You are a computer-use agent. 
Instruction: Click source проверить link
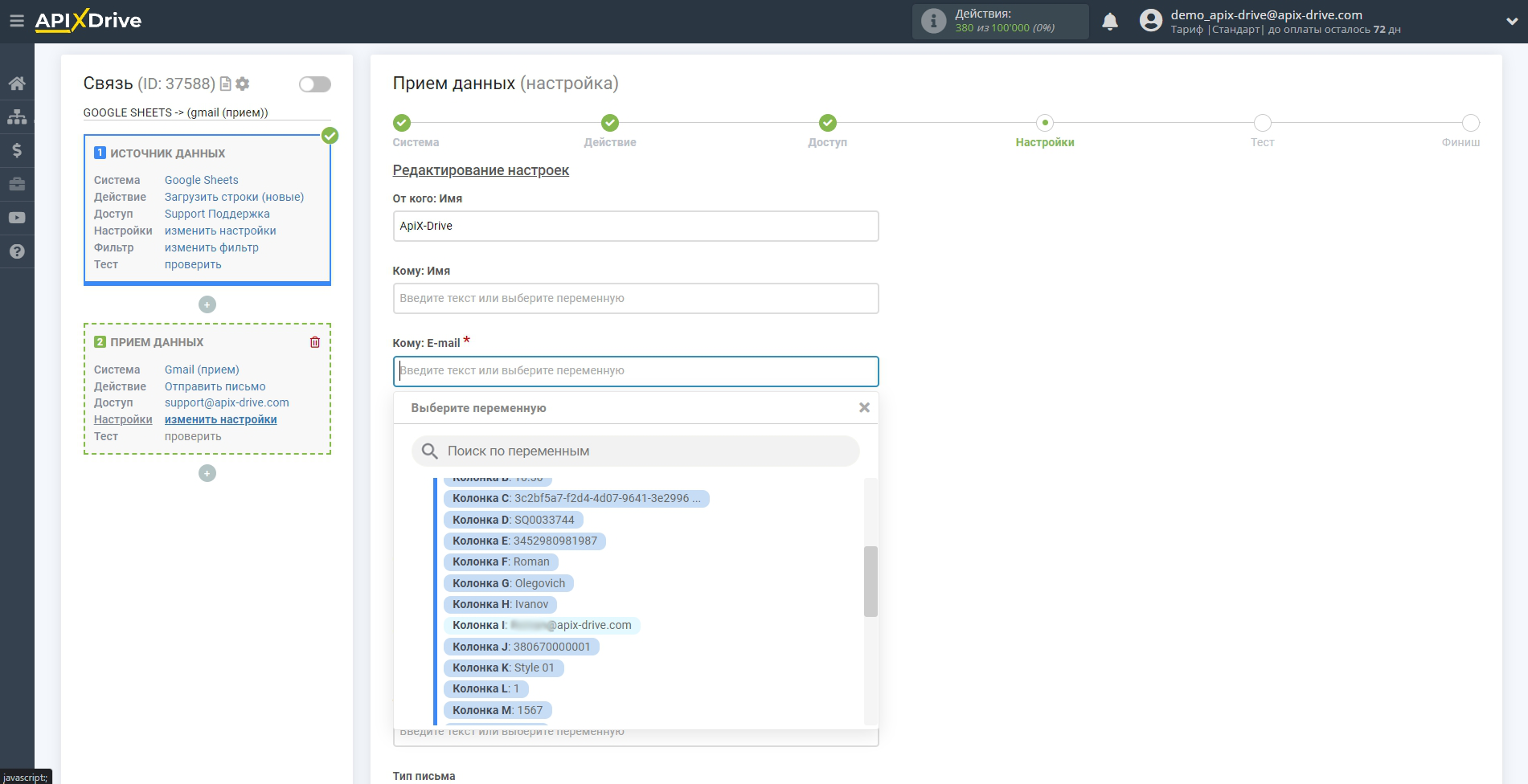coord(193,264)
